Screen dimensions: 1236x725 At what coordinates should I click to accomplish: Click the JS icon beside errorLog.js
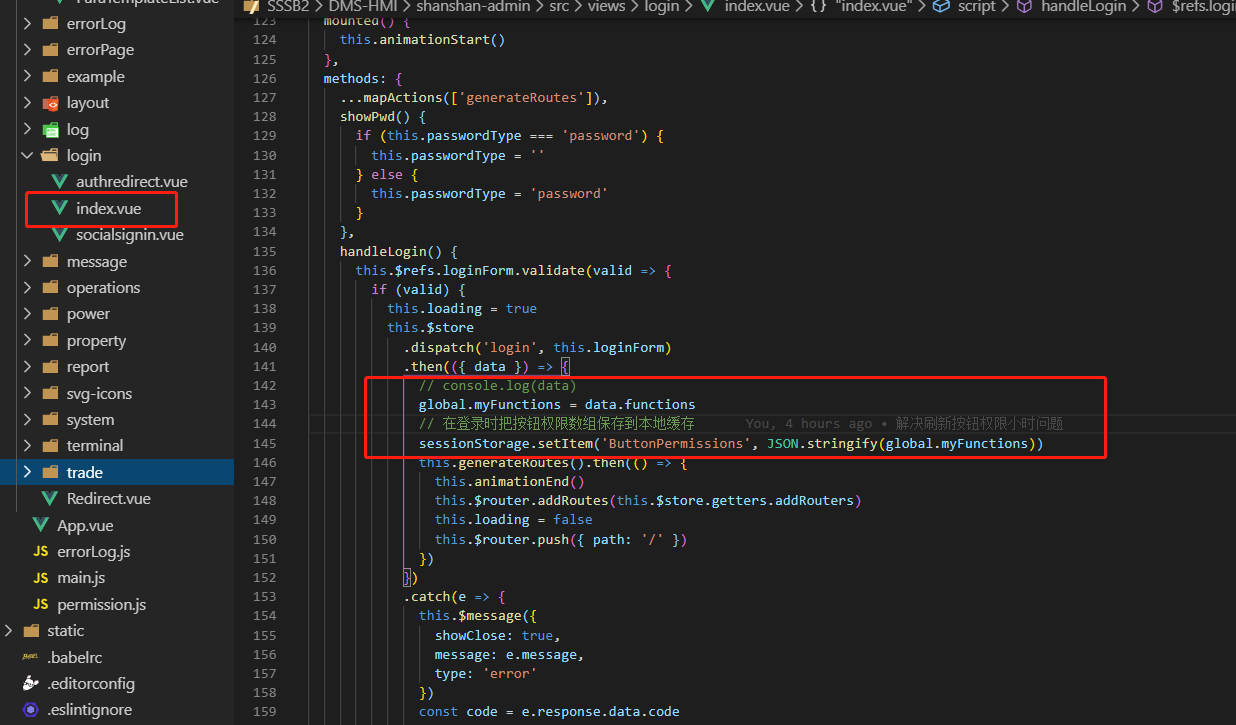41,551
